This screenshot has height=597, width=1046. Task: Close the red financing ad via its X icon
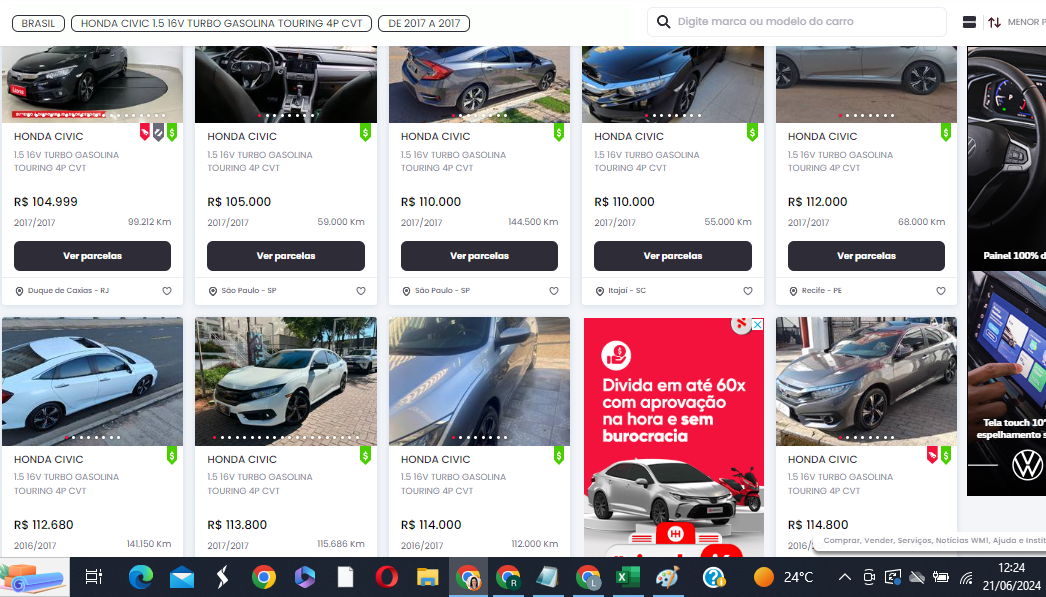tap(740, 326)
